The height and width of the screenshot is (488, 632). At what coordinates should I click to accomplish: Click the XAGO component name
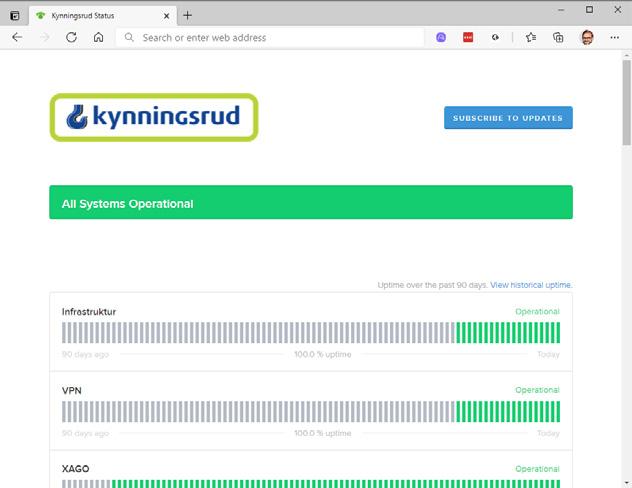click(75, 469)
